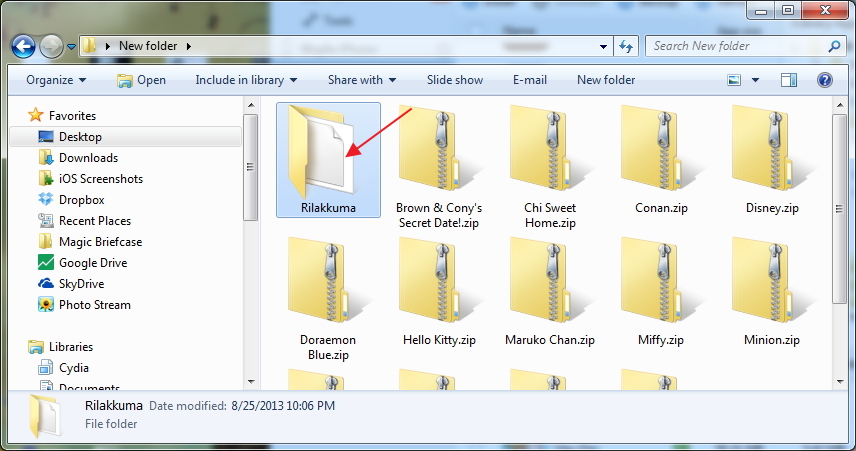This screenshot has height=451, width=856.
Task: Click E-mail in the toolbar
Action: tap(530, 80)
